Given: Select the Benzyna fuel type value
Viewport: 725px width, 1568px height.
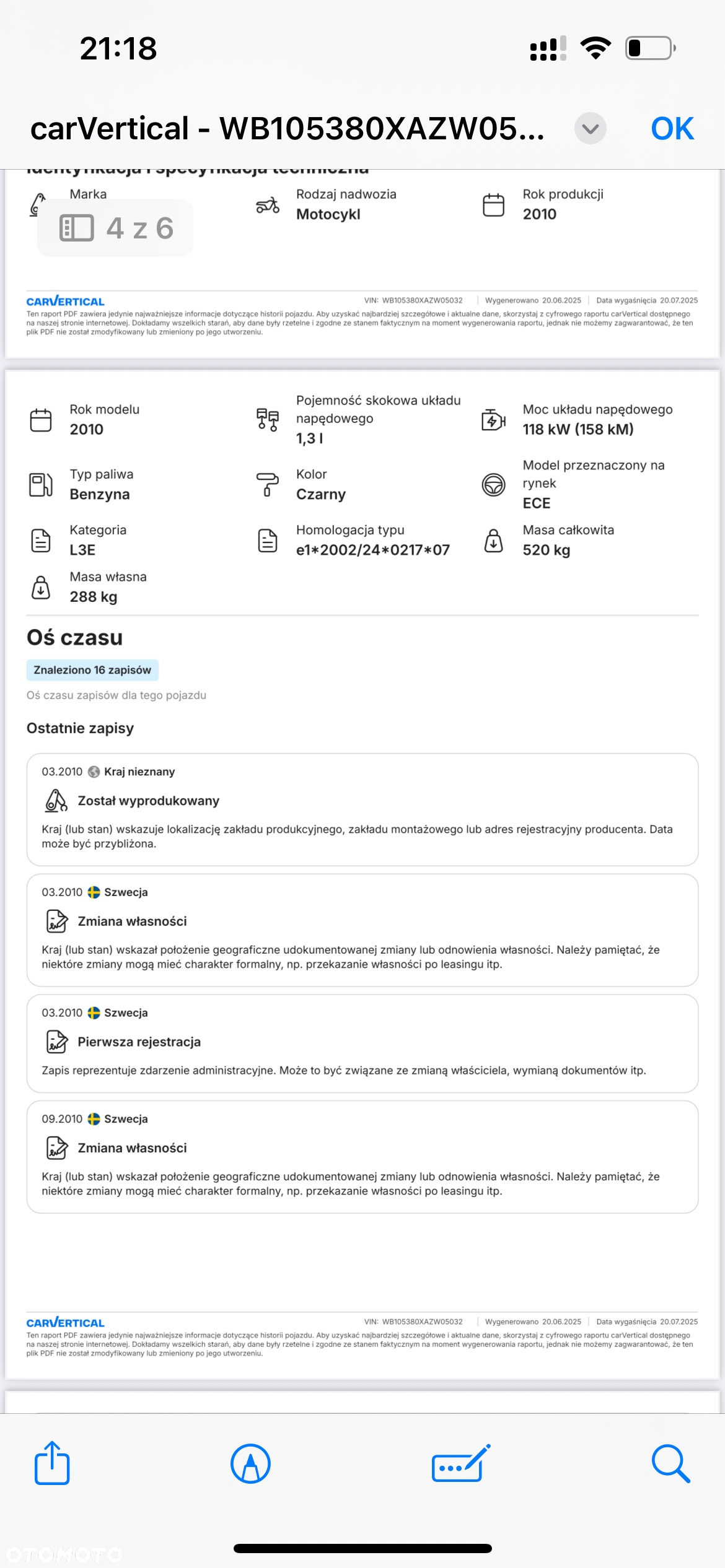Looking at the screenshot, I should 100,494.
